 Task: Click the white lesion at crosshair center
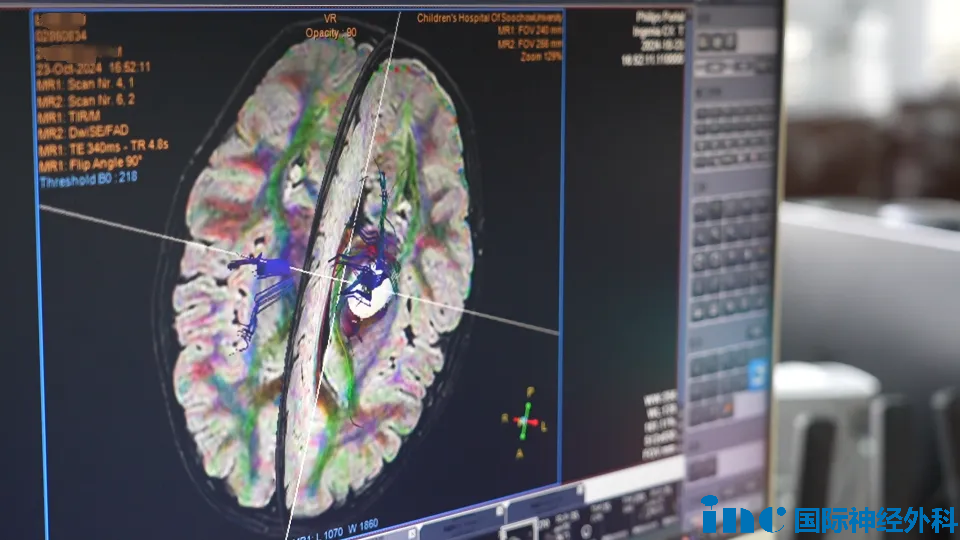[369, 295]
